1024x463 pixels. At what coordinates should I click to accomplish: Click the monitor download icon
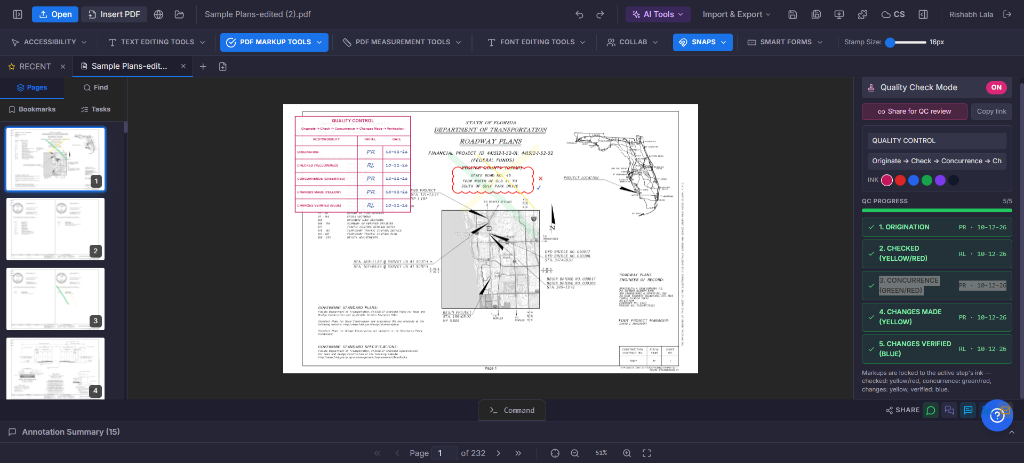coord(839,14)
